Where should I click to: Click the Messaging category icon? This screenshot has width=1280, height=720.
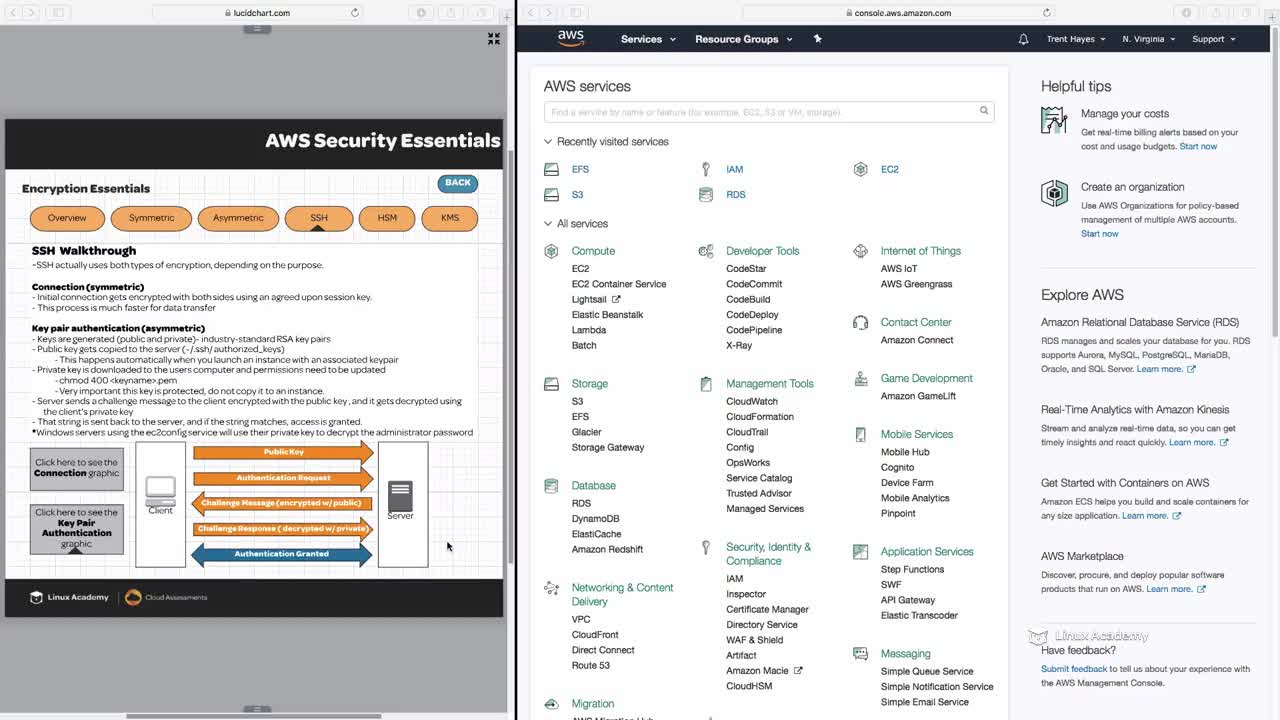[x=860, y=654]
